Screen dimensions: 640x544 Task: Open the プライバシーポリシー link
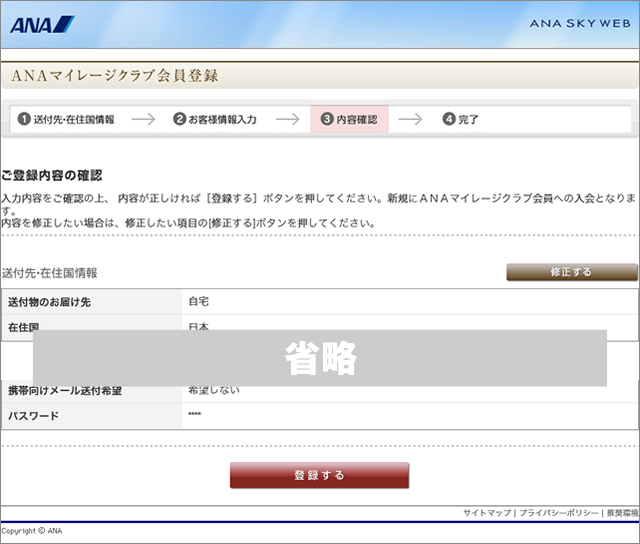click(558, 513)
